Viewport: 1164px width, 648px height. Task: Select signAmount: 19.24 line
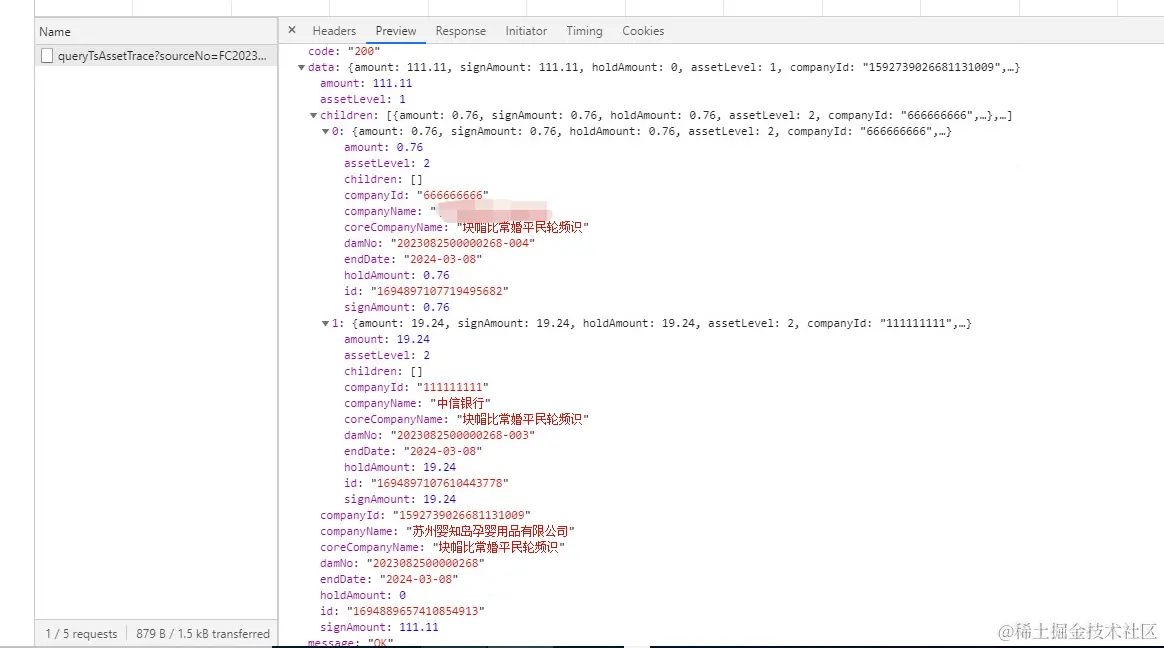point(399,500)
